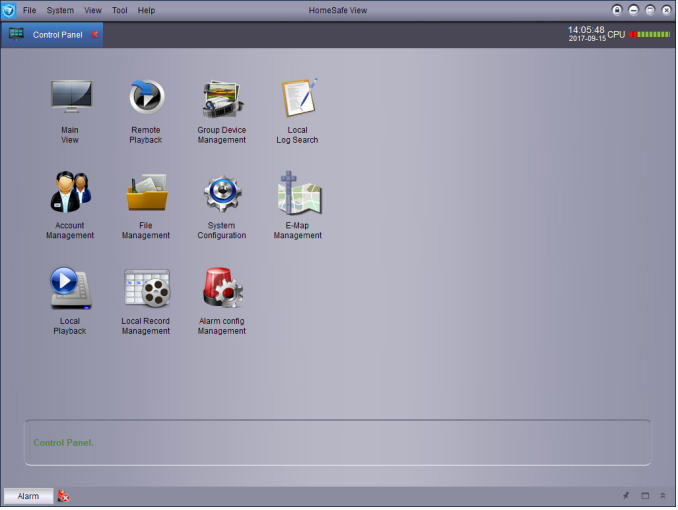
Task: Open Alarm config Management
Action: point(221,288)
